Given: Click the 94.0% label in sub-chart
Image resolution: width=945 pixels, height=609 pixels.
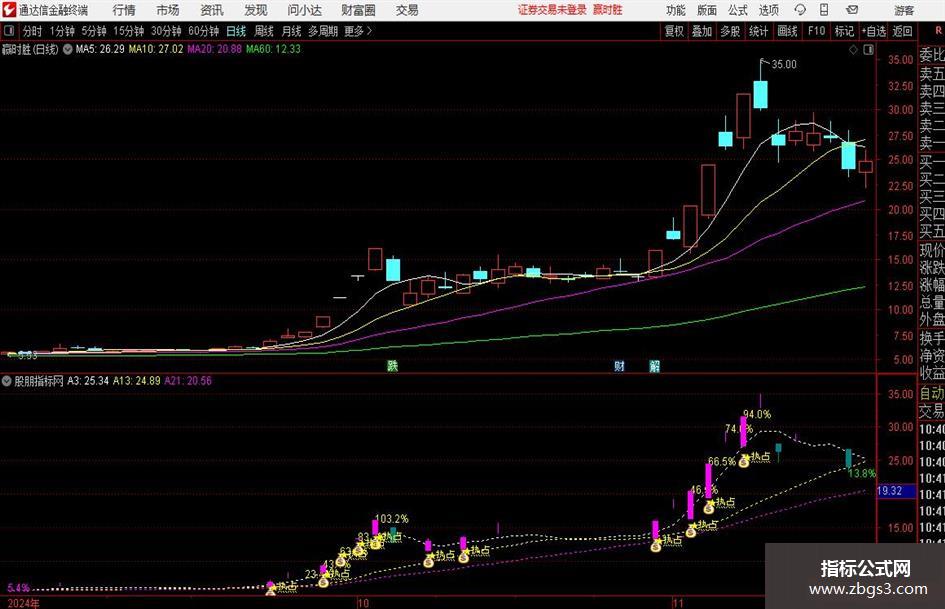Looking at the screenshot, I should [757, 414].
